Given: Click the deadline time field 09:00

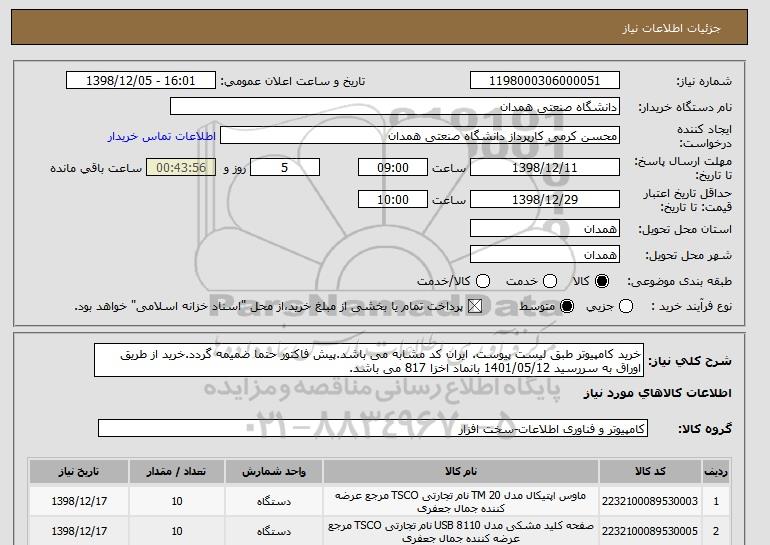Looking at the screenshot, I should click(393, 167).
